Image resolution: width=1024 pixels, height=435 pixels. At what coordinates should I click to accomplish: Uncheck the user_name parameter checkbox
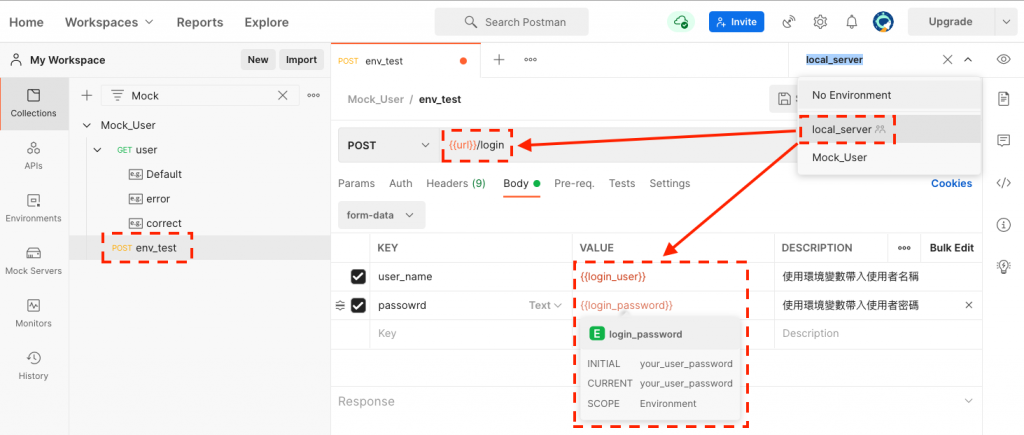click(358, 277)
